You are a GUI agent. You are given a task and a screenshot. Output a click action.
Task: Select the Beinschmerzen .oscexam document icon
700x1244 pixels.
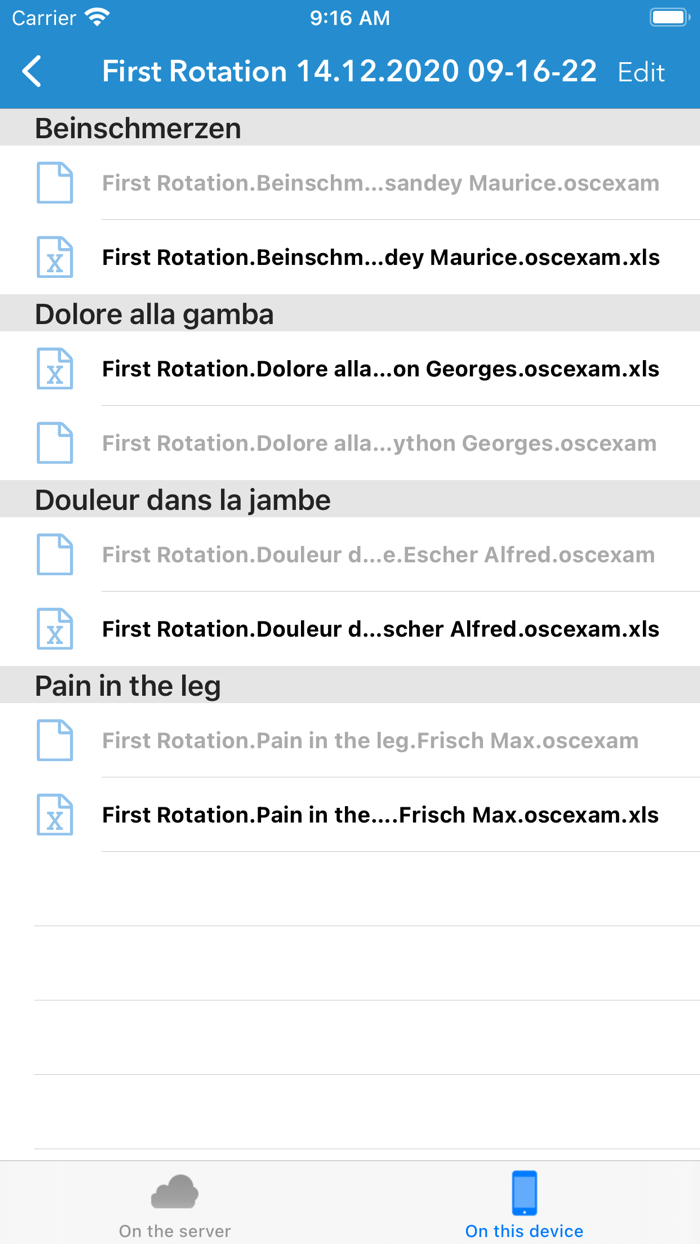pyautogui.click(x=55, y=183)
